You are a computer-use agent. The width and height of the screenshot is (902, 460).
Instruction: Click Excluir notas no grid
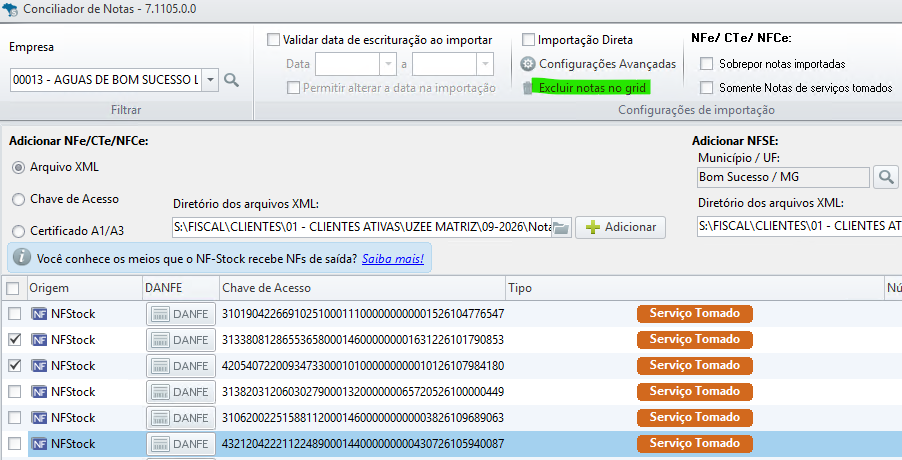coord(593,87)
